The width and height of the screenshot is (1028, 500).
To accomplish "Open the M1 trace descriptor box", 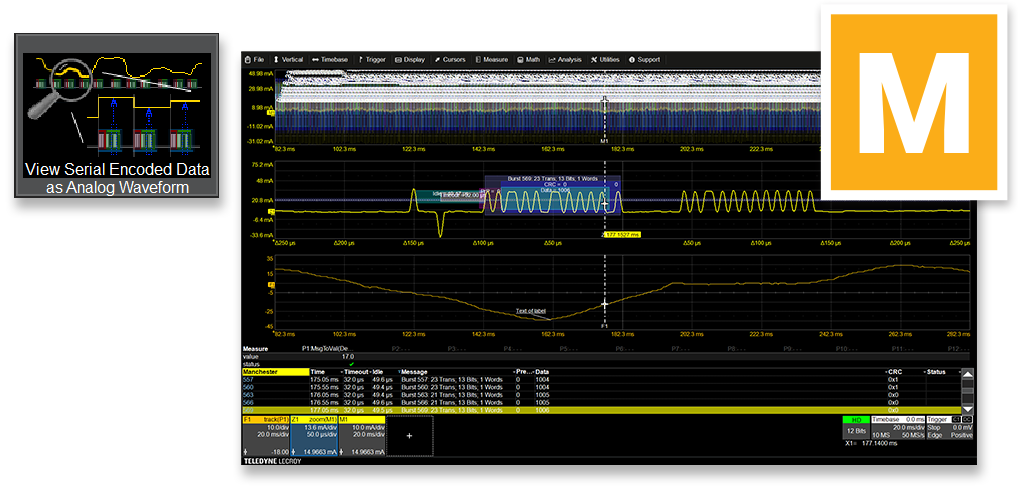I will (361, 436).
